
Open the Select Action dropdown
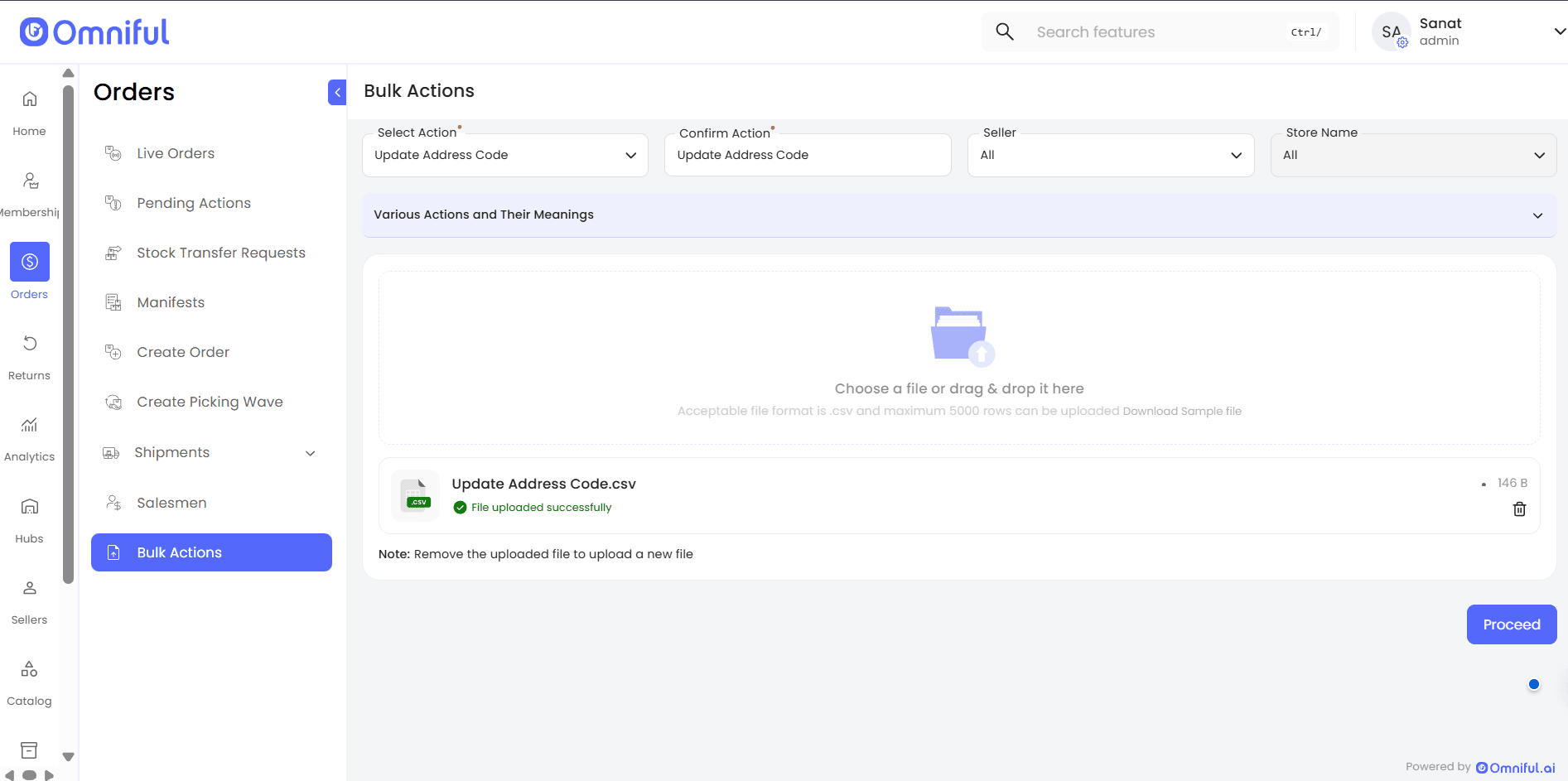coord(505,156)
